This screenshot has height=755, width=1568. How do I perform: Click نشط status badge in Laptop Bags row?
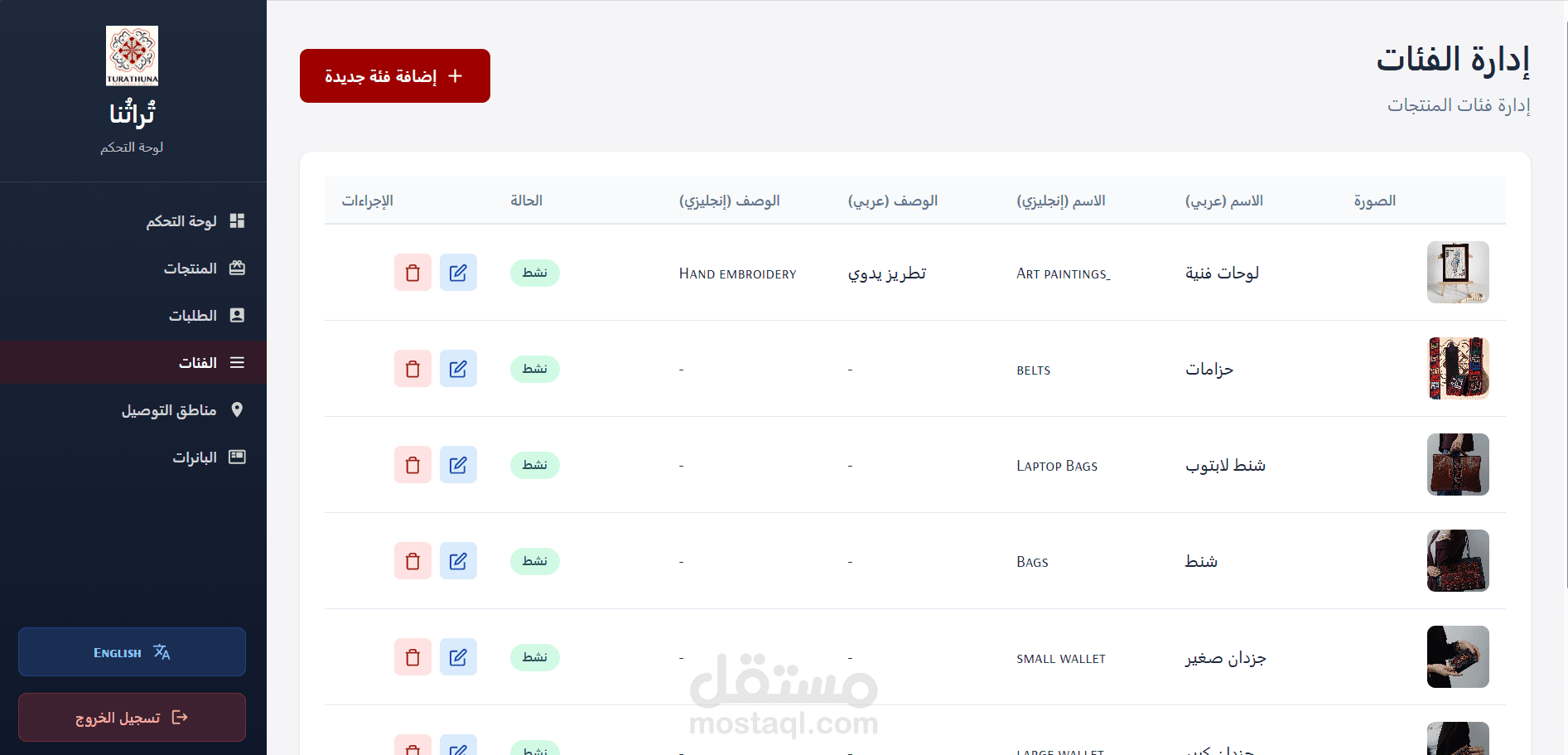tap(535, 465)
